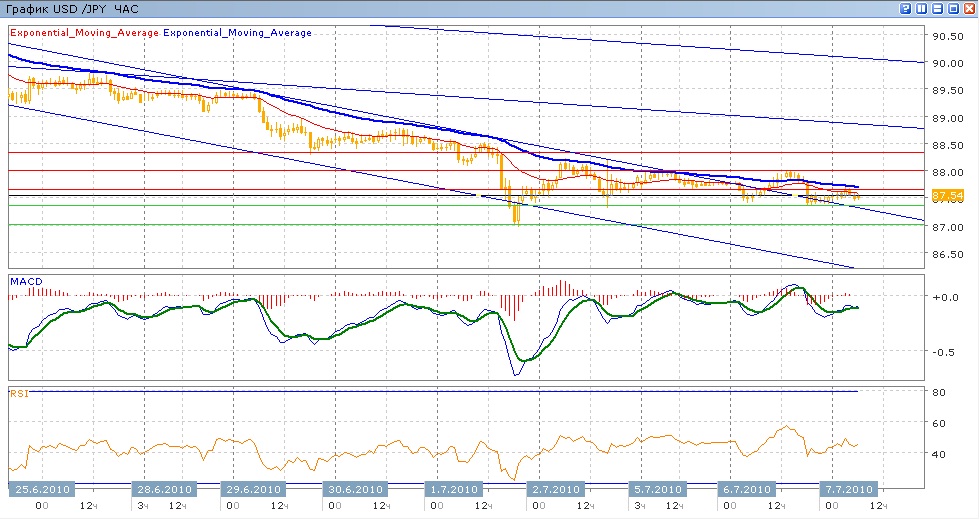980x520 pixels.
Task: Select the blue Exponential_Moving_Average legend label
Action: point(238,33)
